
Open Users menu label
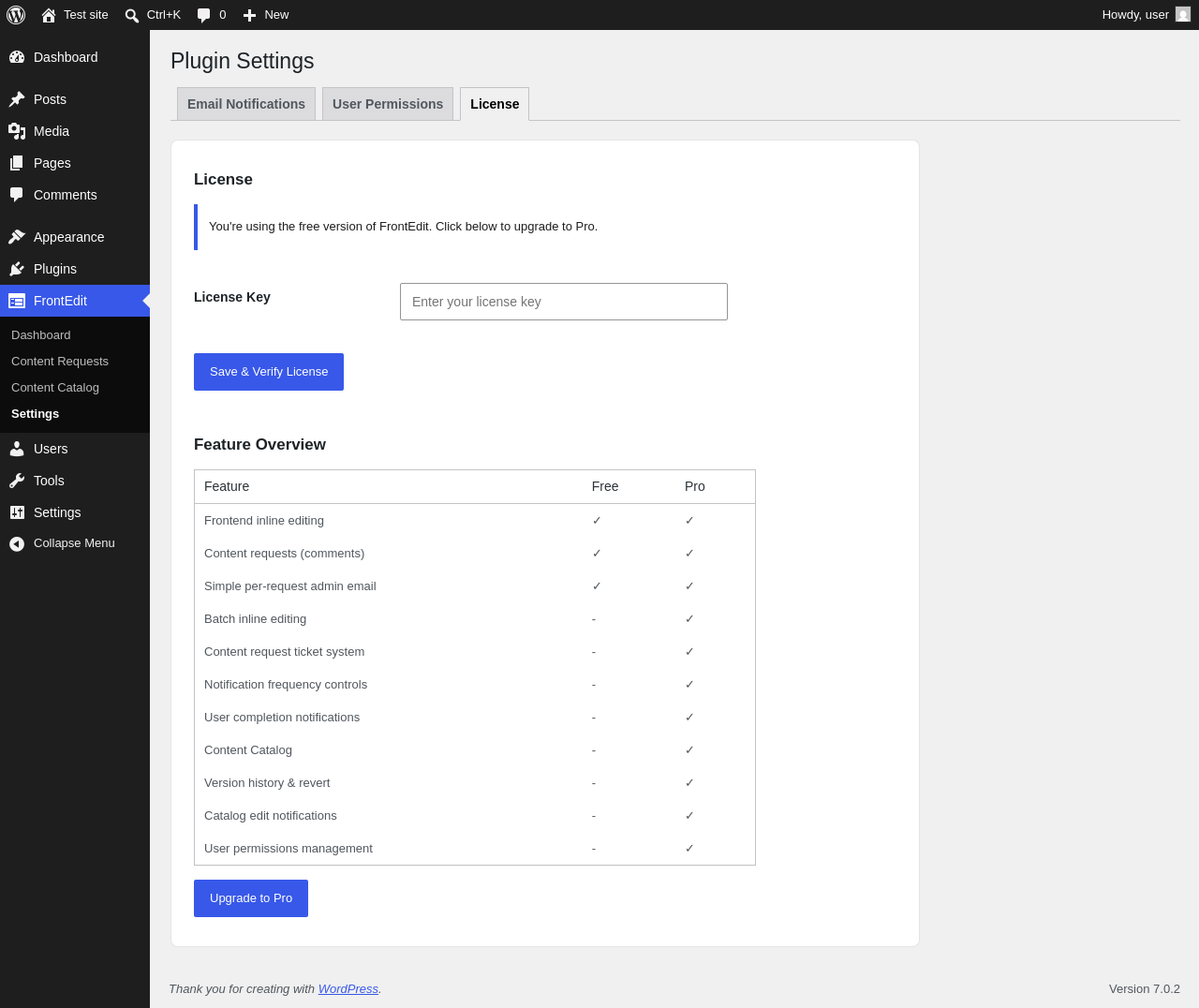51,449
